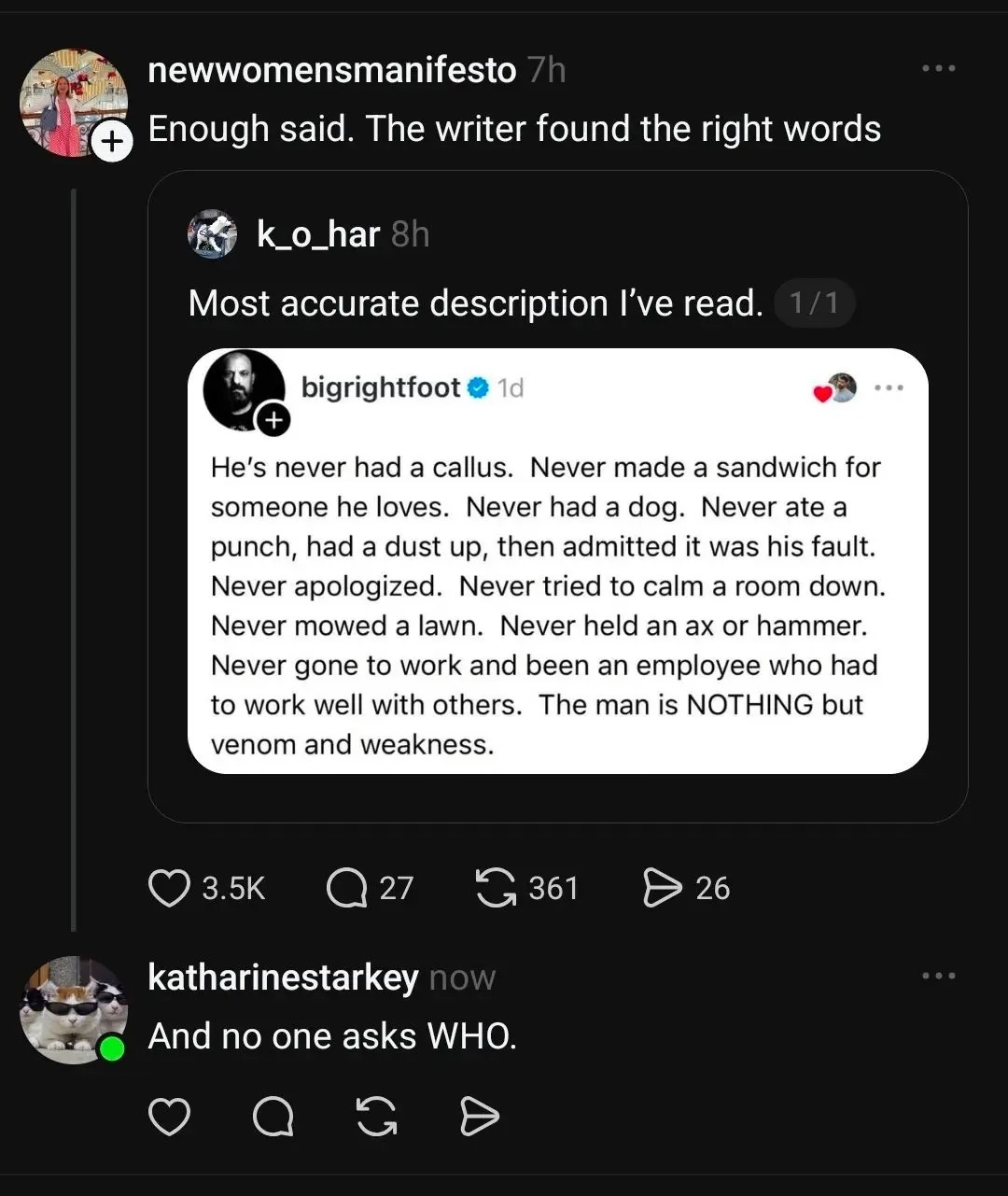Follow bigrightfoot via the plus badge
The height and width of the screenshot is (1196, 1008).
coord(273,419)
